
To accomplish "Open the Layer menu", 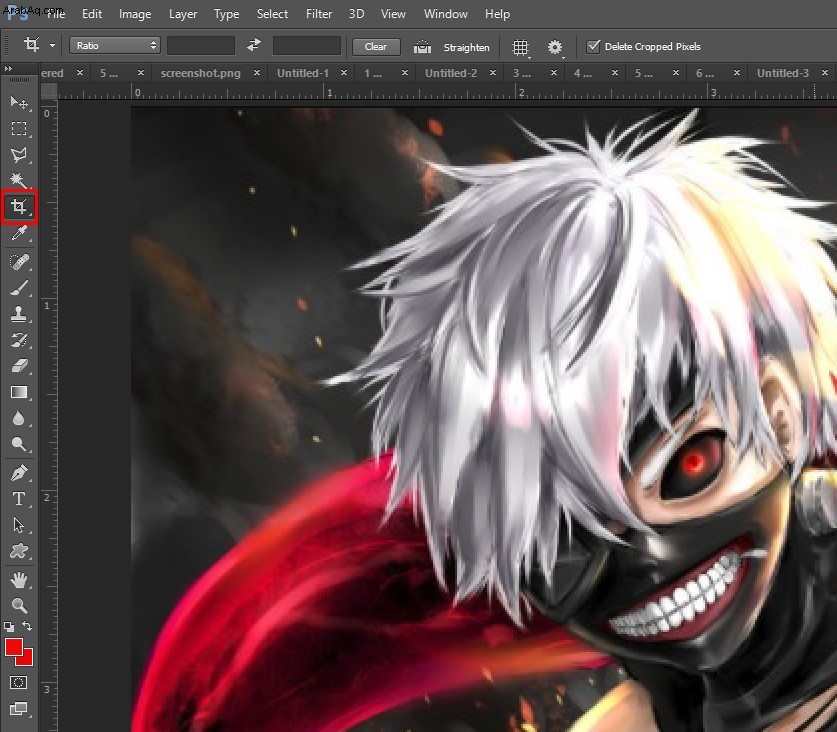I will [x=183, y=14].
